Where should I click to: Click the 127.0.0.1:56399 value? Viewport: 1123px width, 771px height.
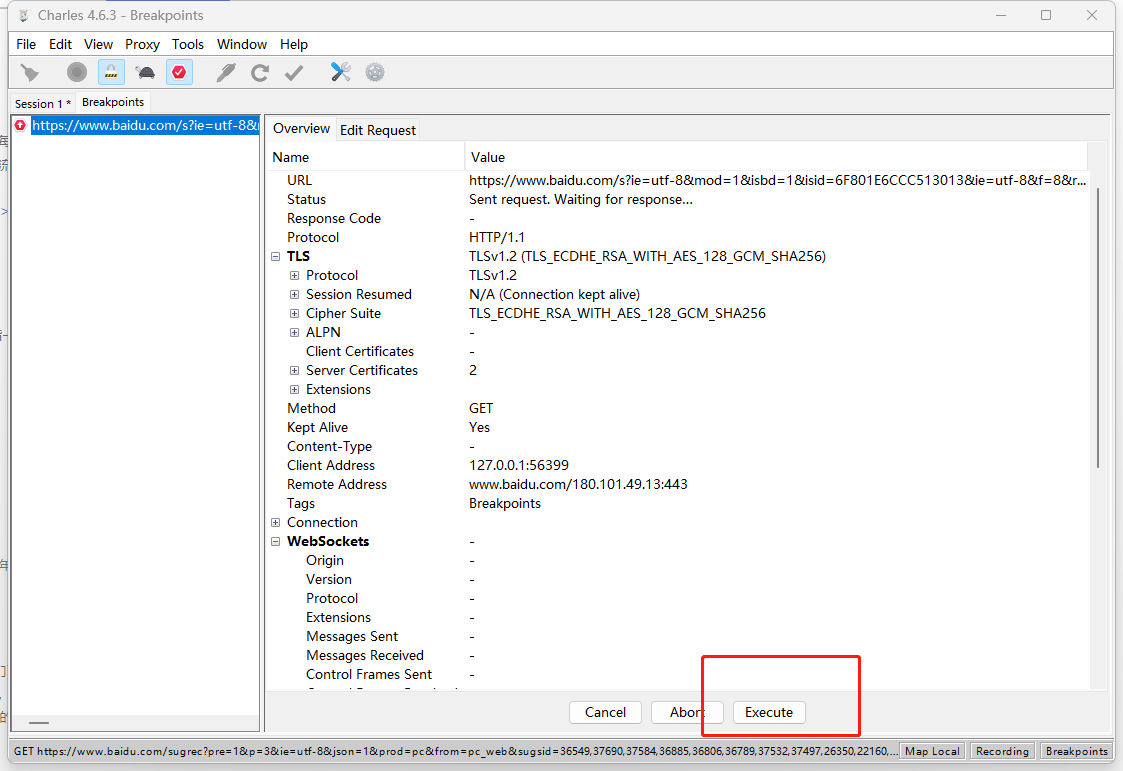point(519,465)
